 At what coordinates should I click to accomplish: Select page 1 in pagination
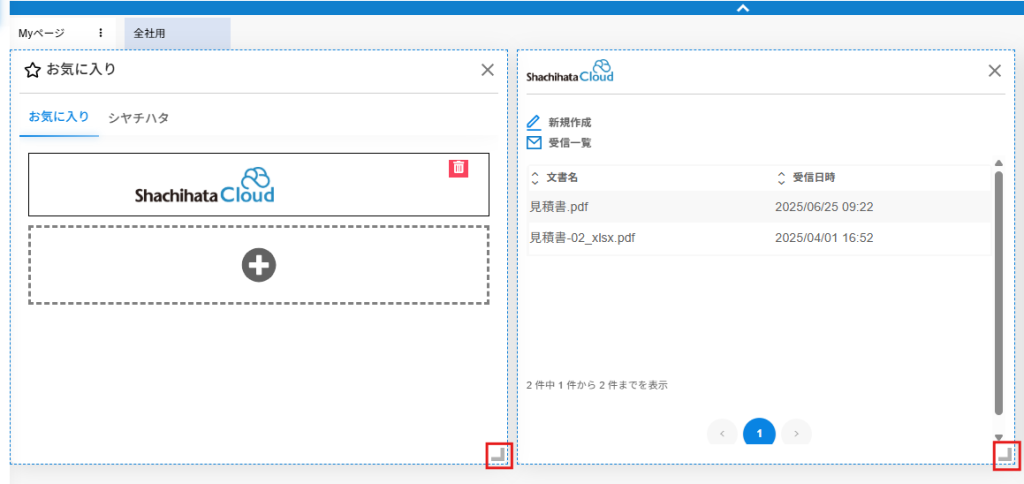point(759,433)
